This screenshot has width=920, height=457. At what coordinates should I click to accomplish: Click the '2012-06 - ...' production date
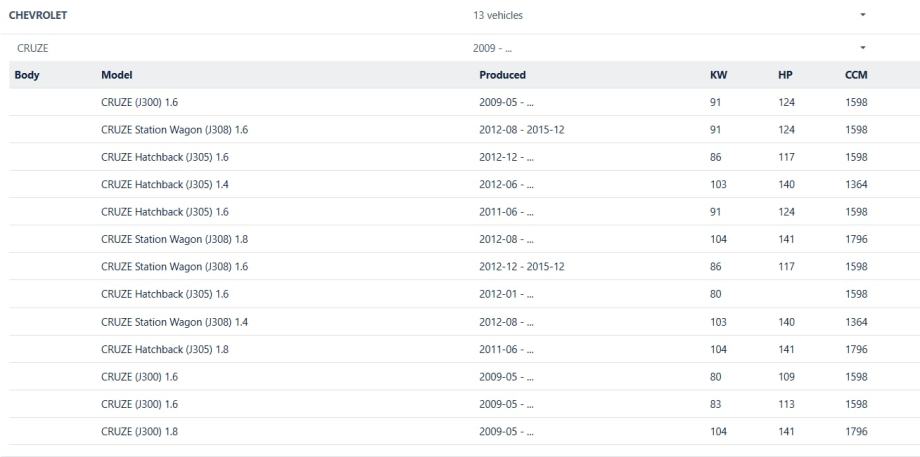click(506, 184)
